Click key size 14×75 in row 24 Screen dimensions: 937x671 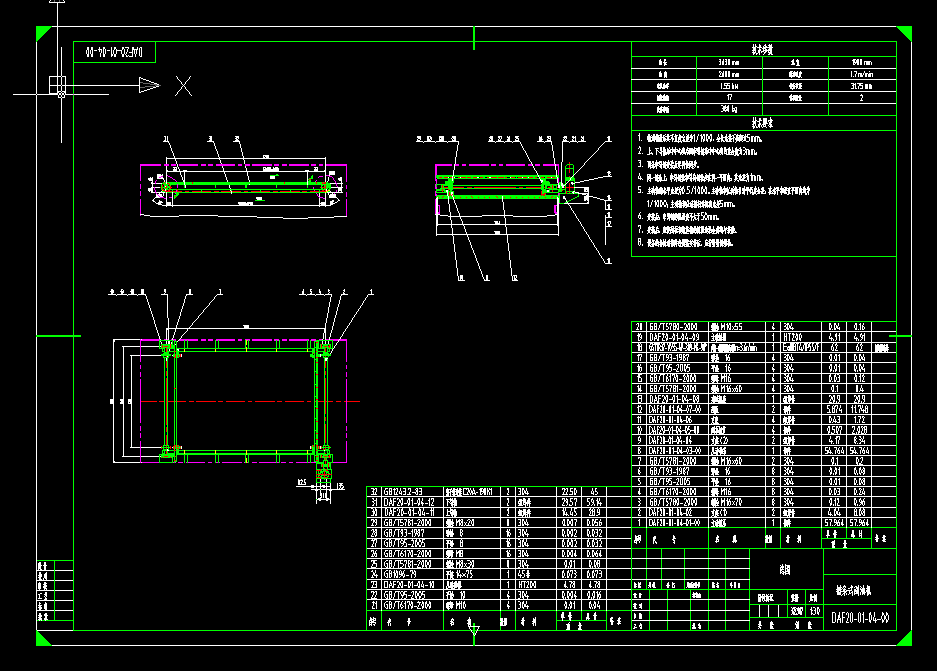point(463,575)
